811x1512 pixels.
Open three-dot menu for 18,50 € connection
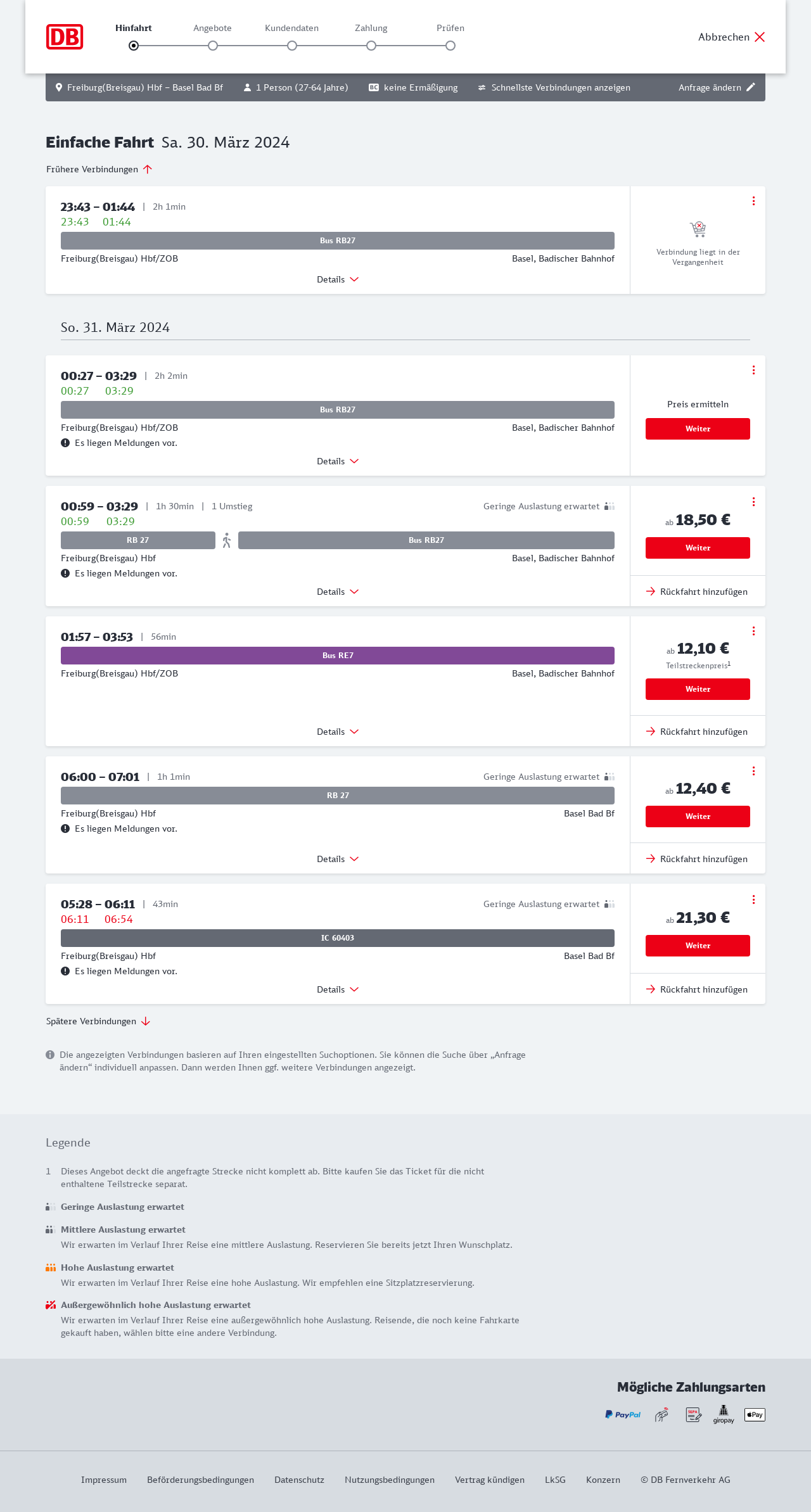753,502
